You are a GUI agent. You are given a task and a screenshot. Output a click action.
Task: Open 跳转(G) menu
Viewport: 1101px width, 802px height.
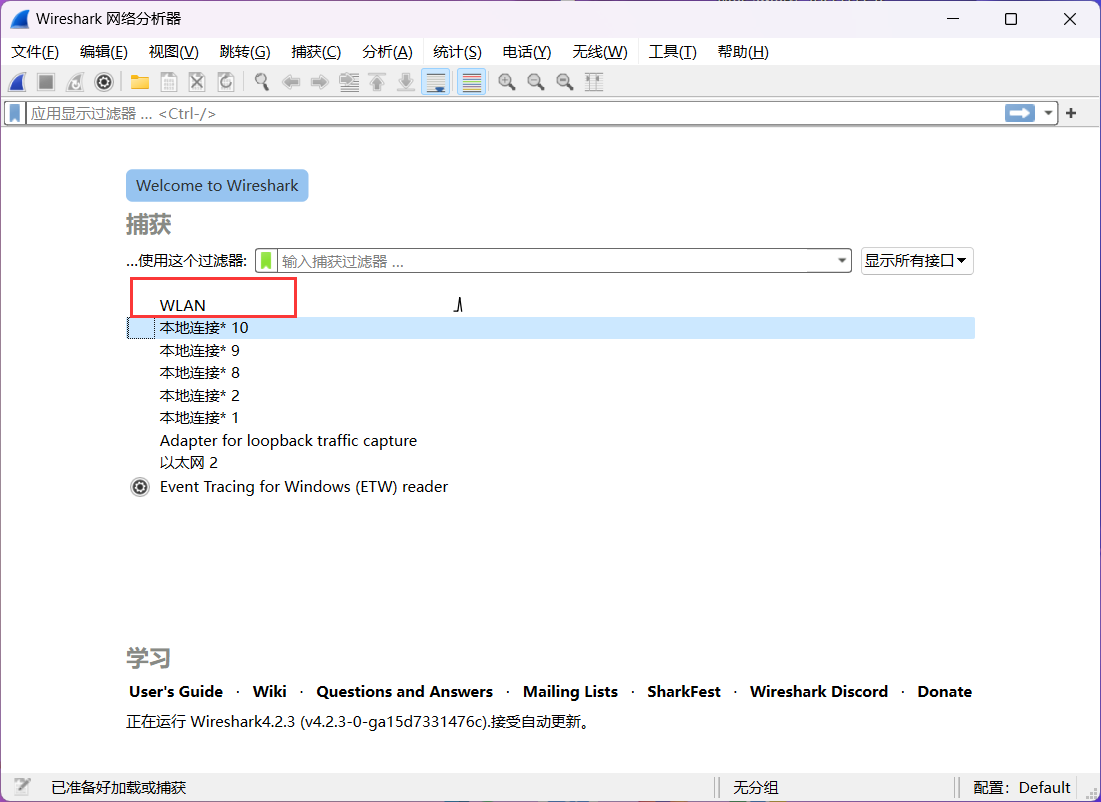coord(245,52)
